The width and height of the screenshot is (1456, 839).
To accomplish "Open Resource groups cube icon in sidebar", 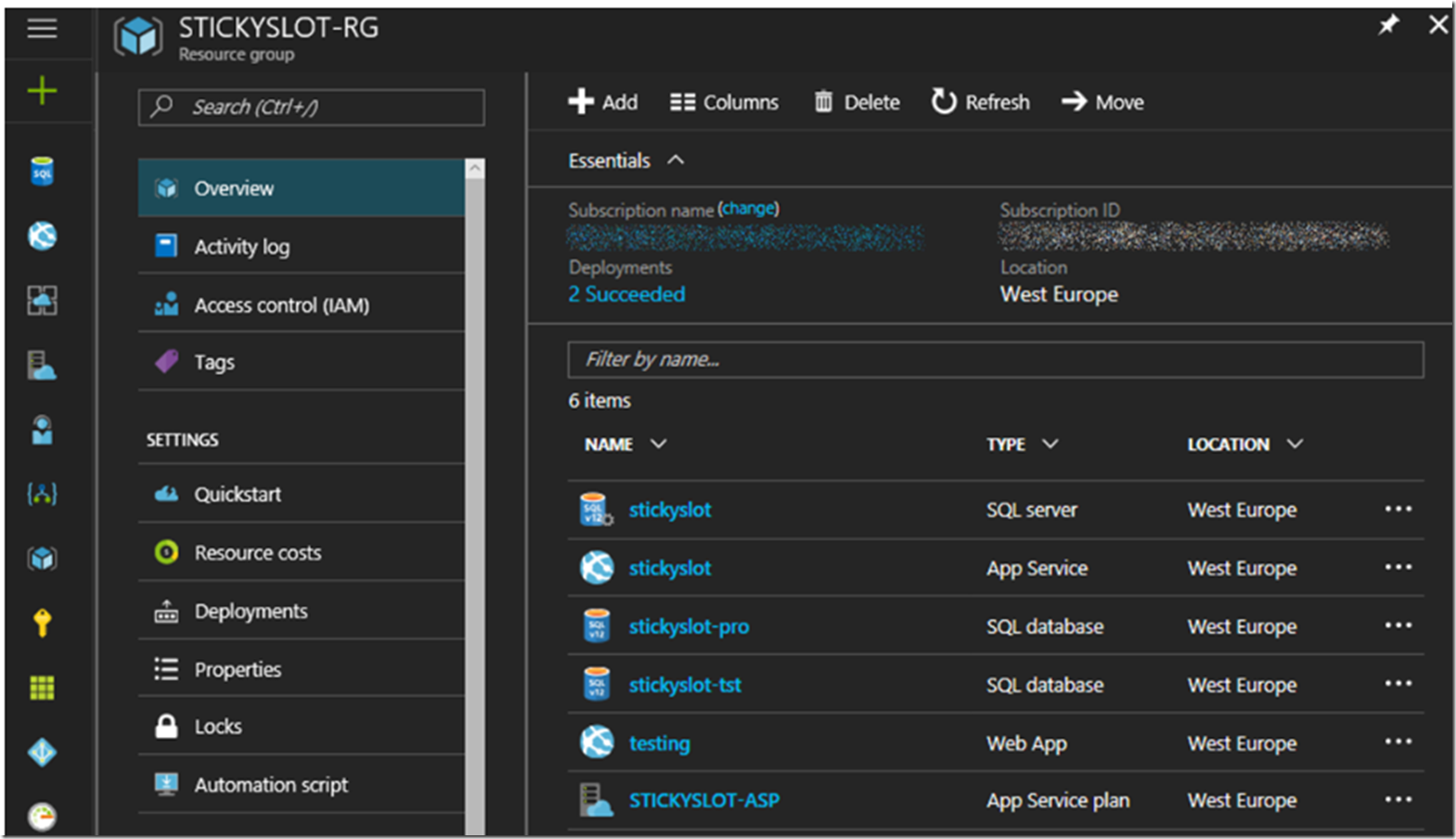I will pyautogui.click(x=42, y=558).
